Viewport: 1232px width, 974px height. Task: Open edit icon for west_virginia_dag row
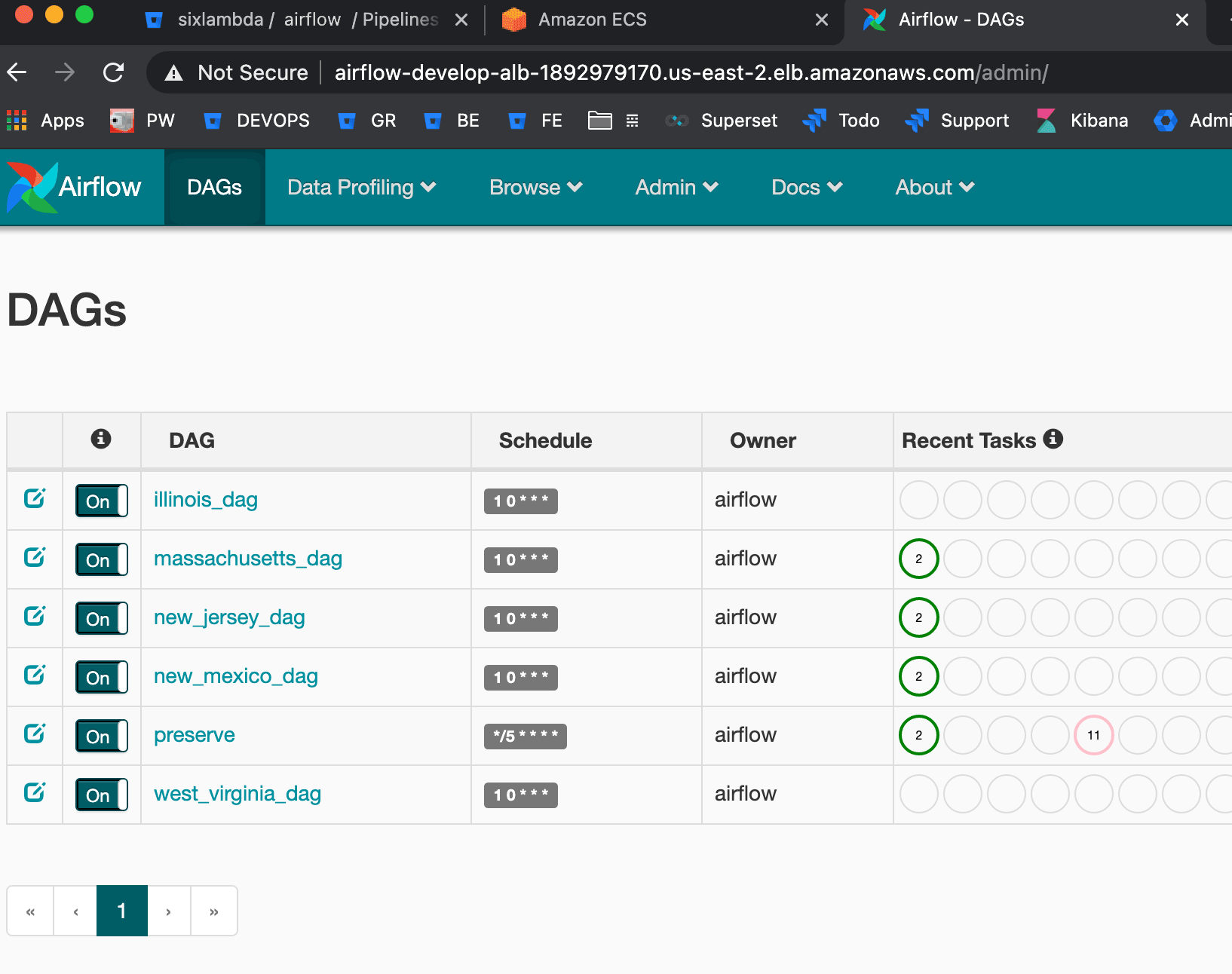(x=35, y=792)
